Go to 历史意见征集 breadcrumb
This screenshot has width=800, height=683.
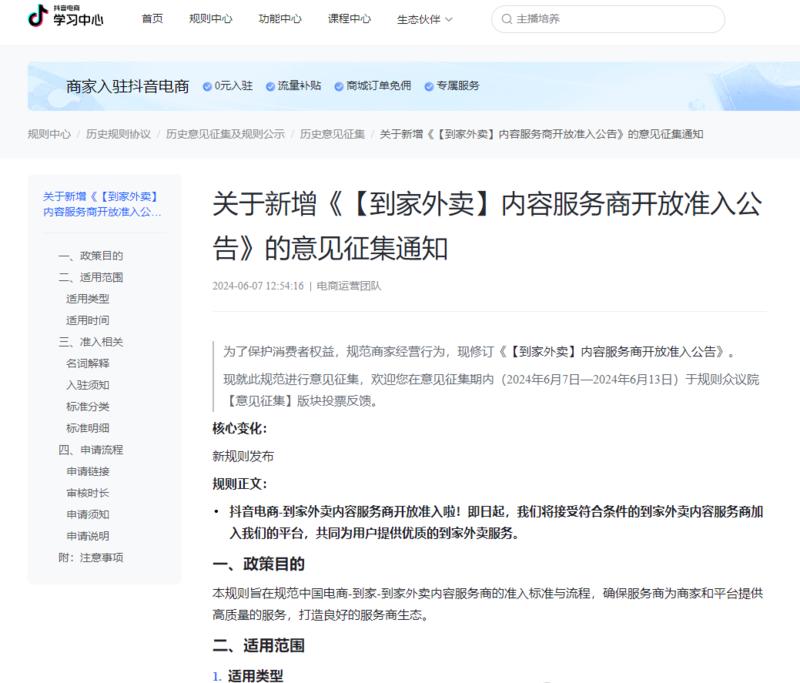[x=332, y=134]
